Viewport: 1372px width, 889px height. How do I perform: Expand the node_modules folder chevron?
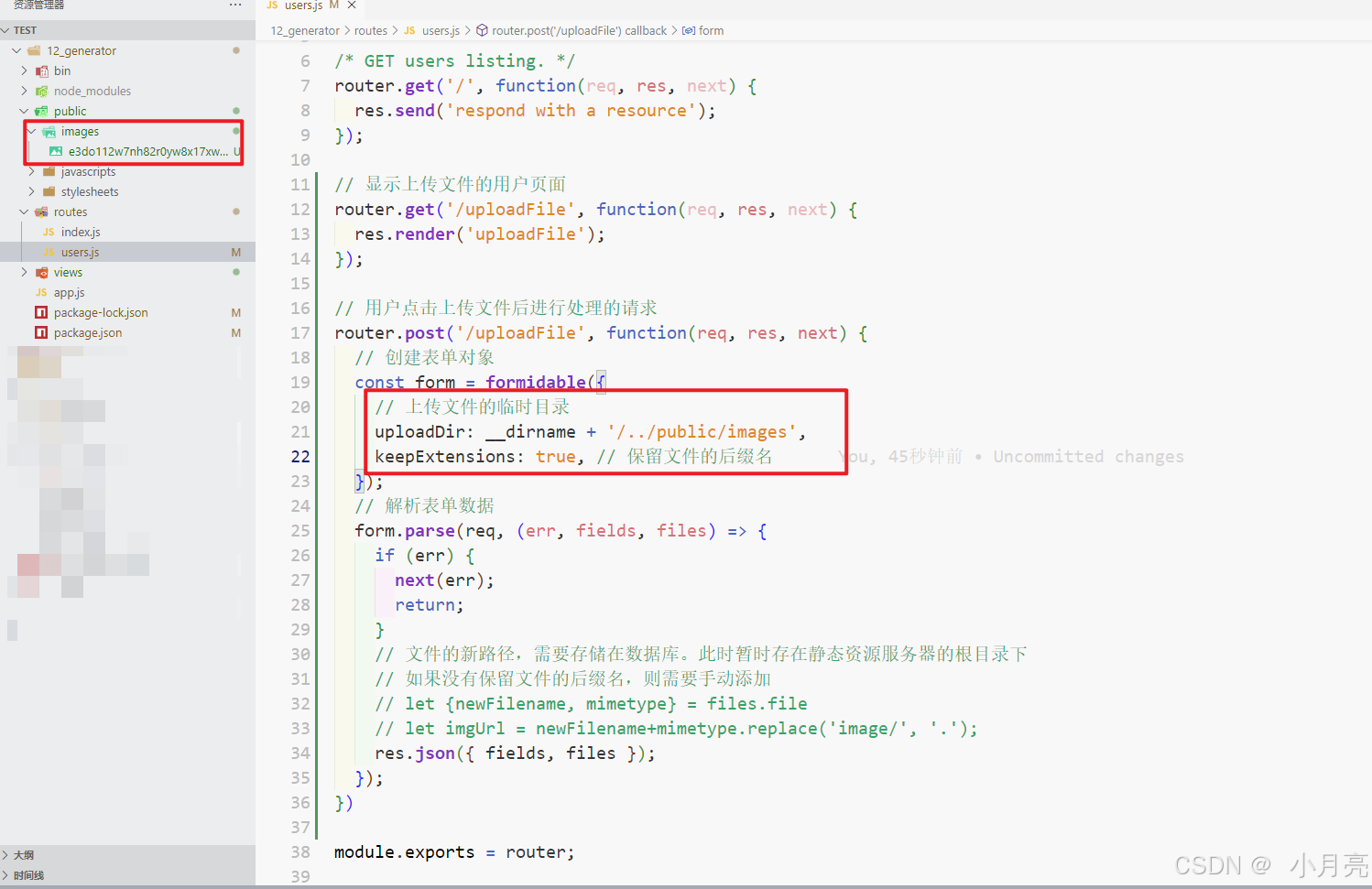point(24,91)
